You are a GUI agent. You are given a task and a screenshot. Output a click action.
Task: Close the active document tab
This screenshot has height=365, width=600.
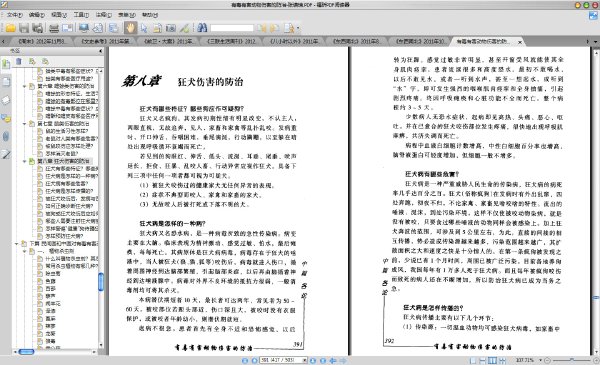[x=520, y=42]
